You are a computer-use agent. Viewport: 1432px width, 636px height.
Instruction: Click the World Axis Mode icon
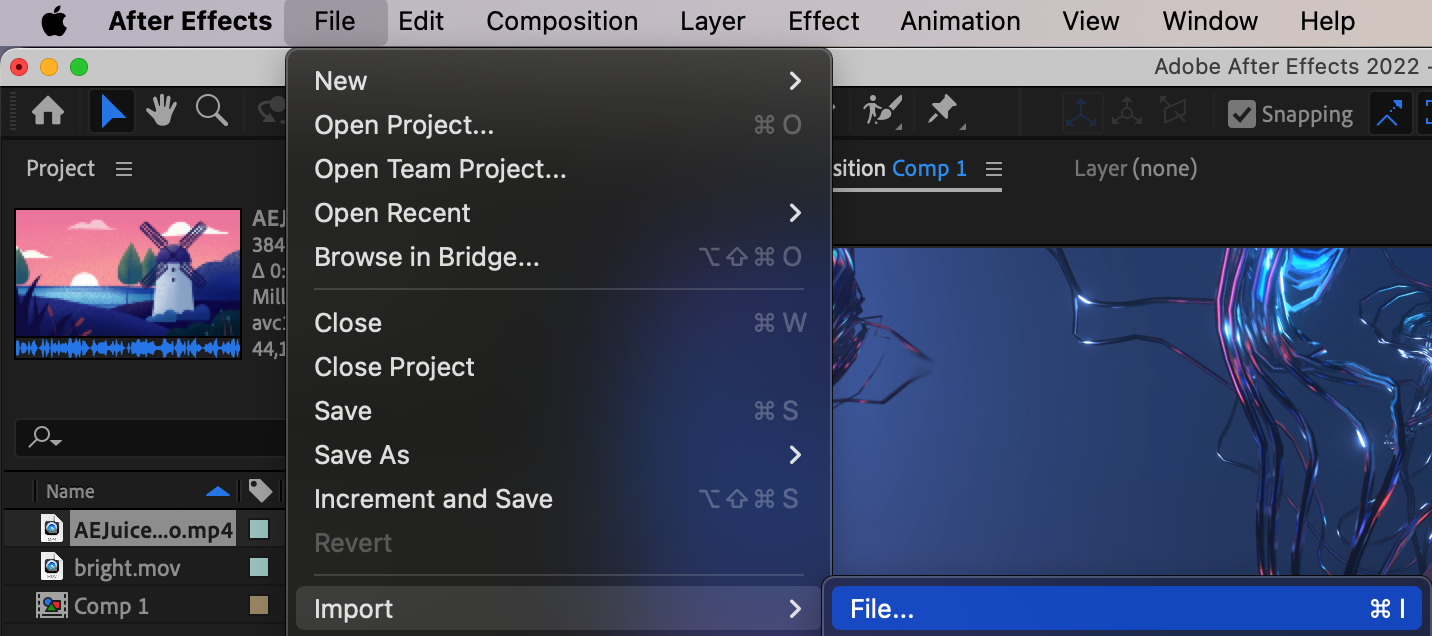[1127, 113]
